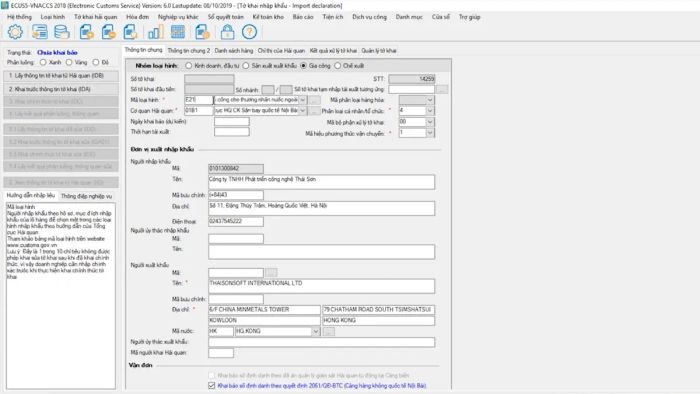700x394 pixels.
Task: Switch to Quản lý tờ khai tab
Action: 379,51
